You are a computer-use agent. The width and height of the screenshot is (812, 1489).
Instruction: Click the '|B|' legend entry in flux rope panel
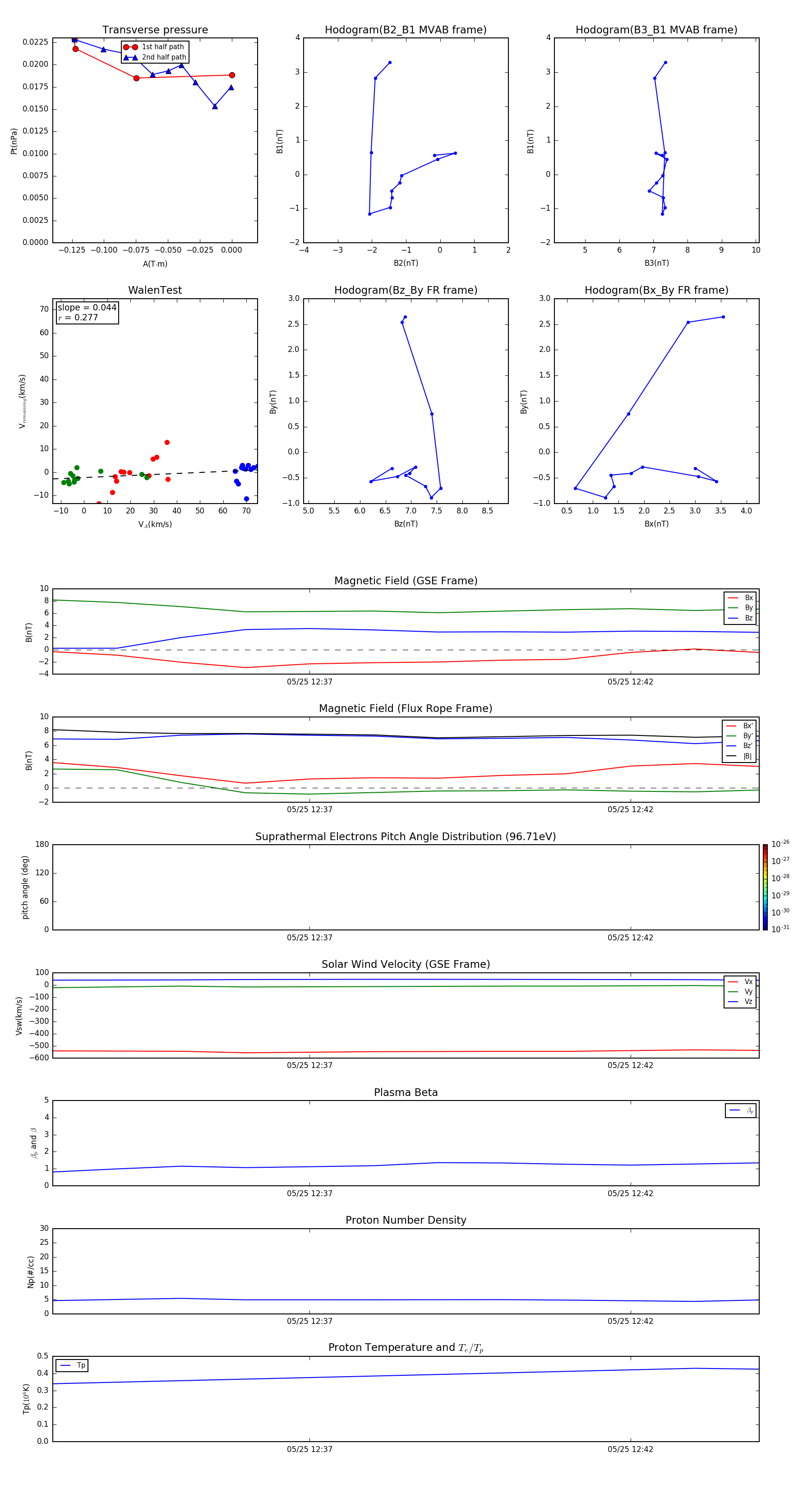coord(739,756)
